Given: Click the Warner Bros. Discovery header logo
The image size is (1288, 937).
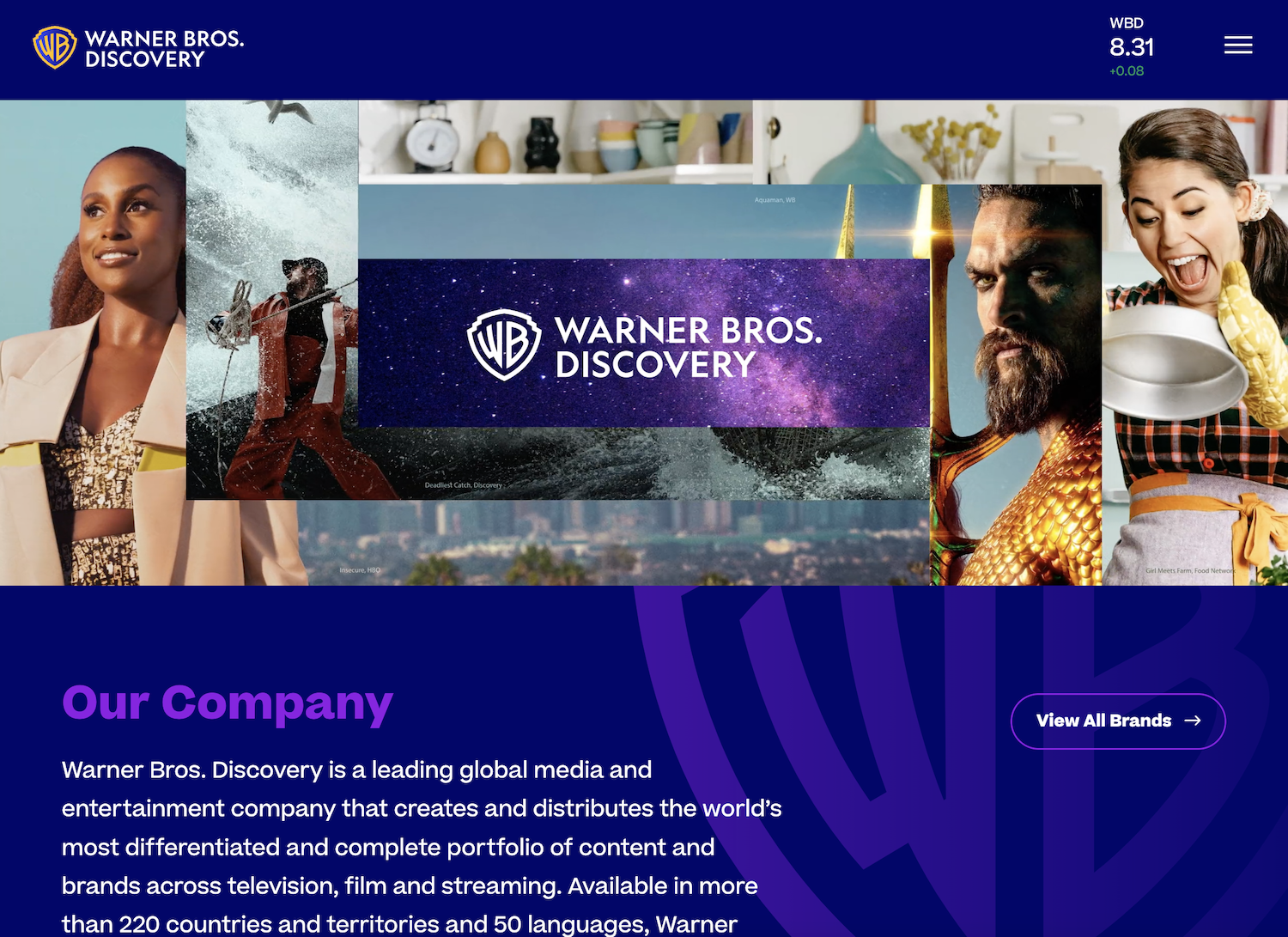Looking at the screenshot, I should pyautogui.click(x=138, y=48).
